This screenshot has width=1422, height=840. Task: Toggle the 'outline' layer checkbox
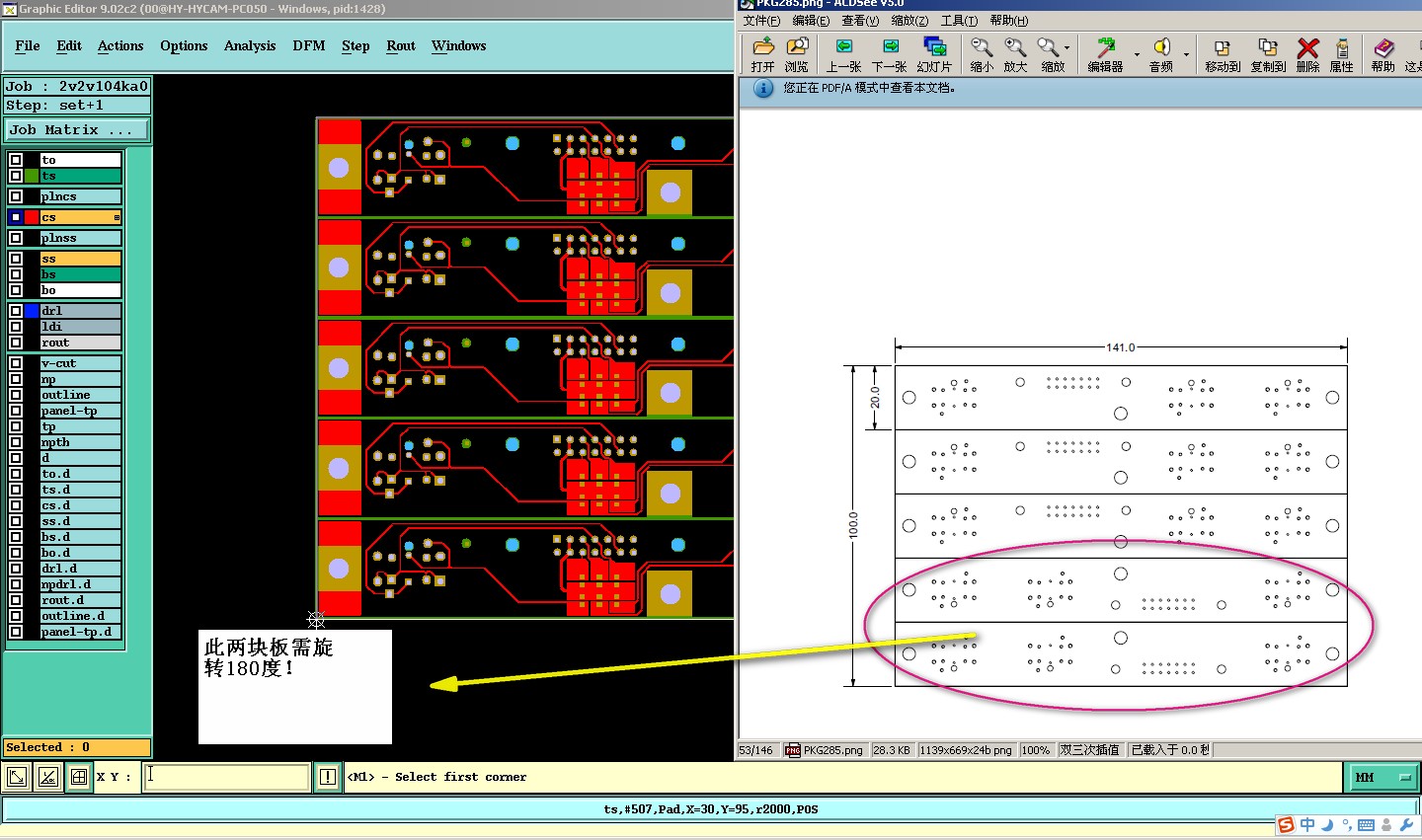(16, 395)
